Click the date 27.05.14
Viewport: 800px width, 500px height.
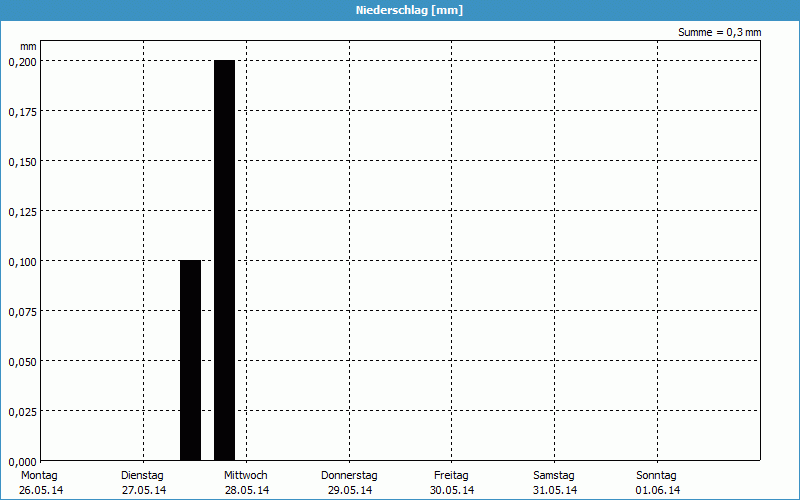tap(144, 491)
